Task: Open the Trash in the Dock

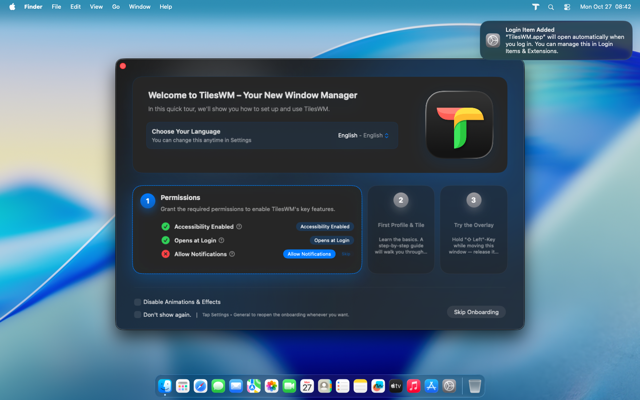Action: point(474,386)
